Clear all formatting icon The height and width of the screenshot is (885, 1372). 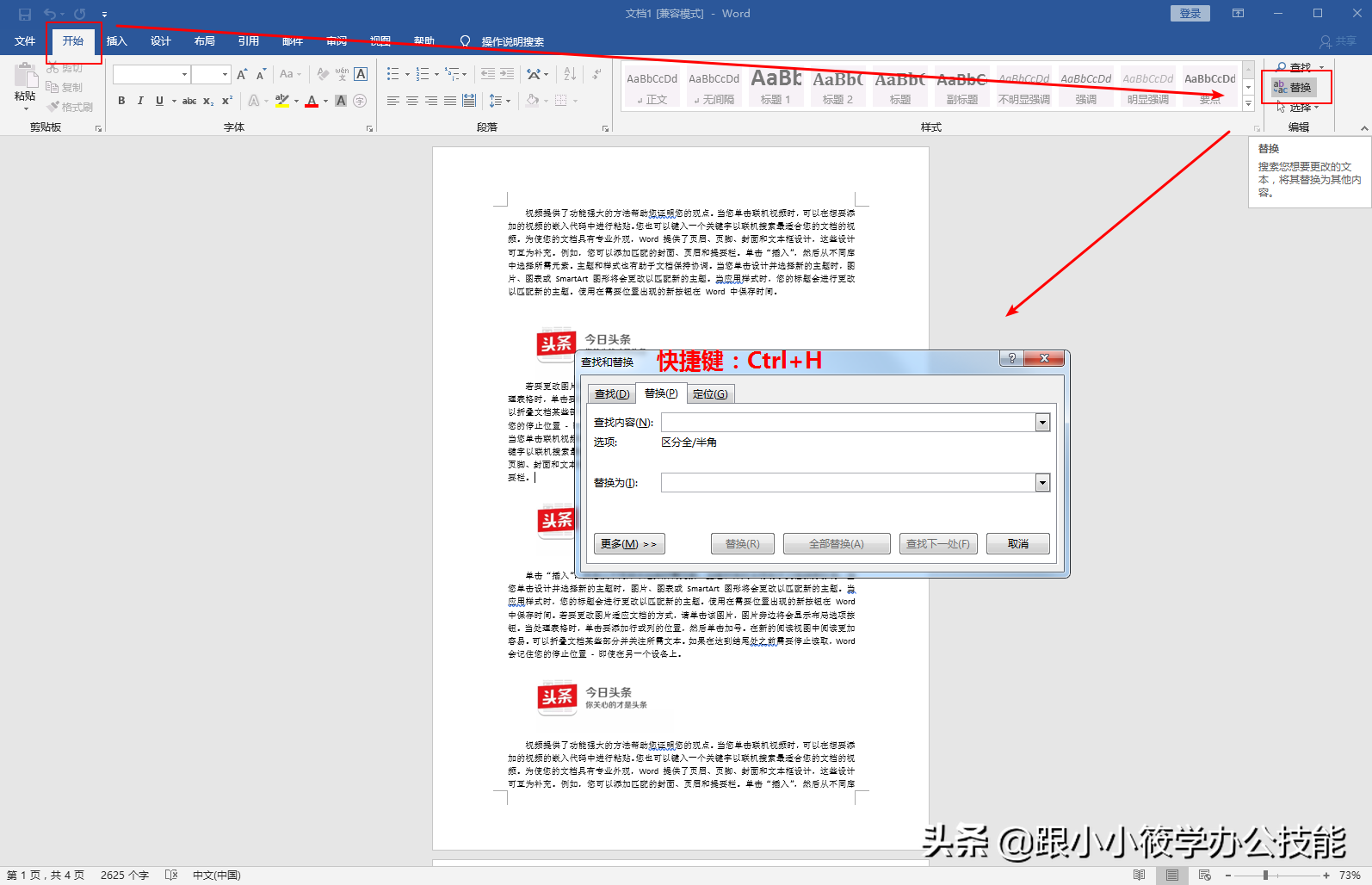323,75
